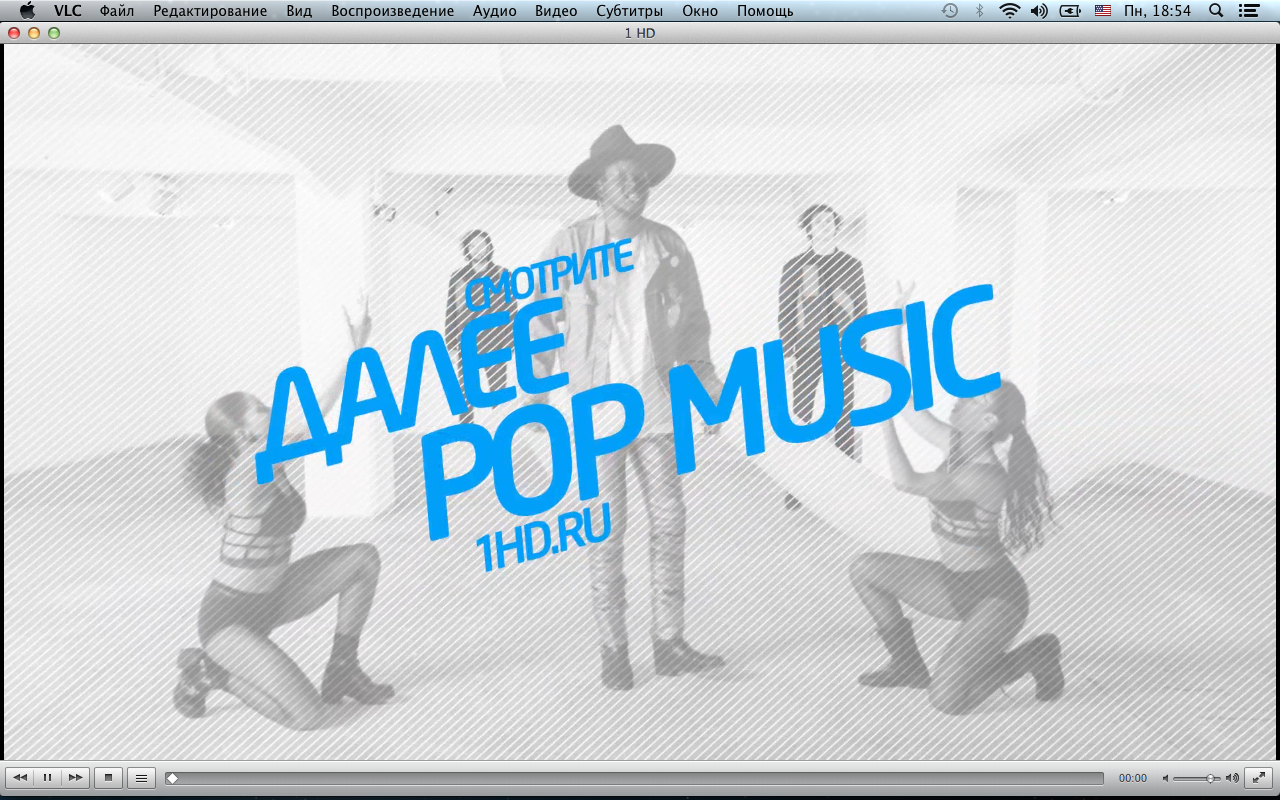Open the Вид menu
Image resolution: width=1280 pixels, height=800 pixels.
pos(299,11)
